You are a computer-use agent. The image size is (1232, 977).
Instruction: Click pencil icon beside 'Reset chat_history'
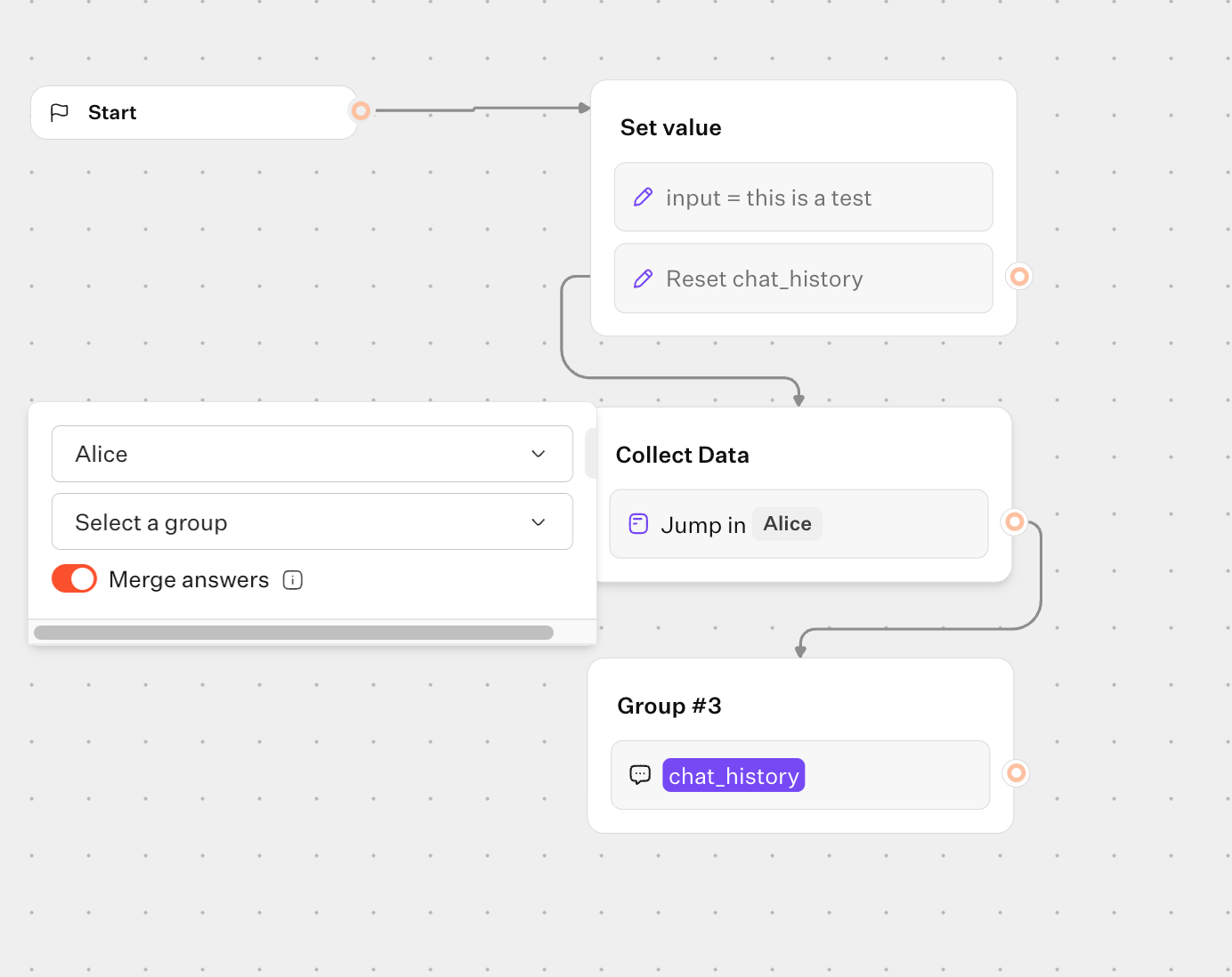tap(643, 279)
